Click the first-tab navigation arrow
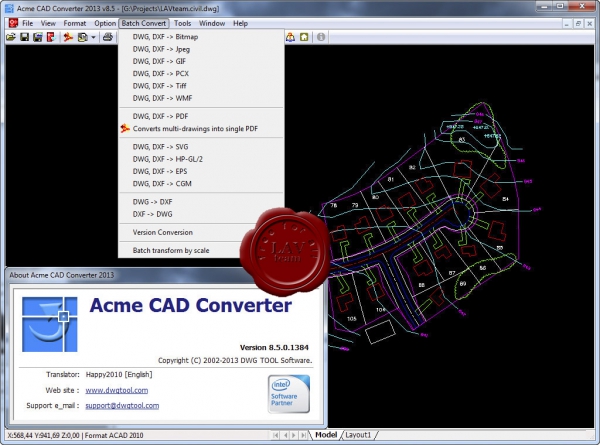Viewport: 600px width, 445px height. coord(276,435)
